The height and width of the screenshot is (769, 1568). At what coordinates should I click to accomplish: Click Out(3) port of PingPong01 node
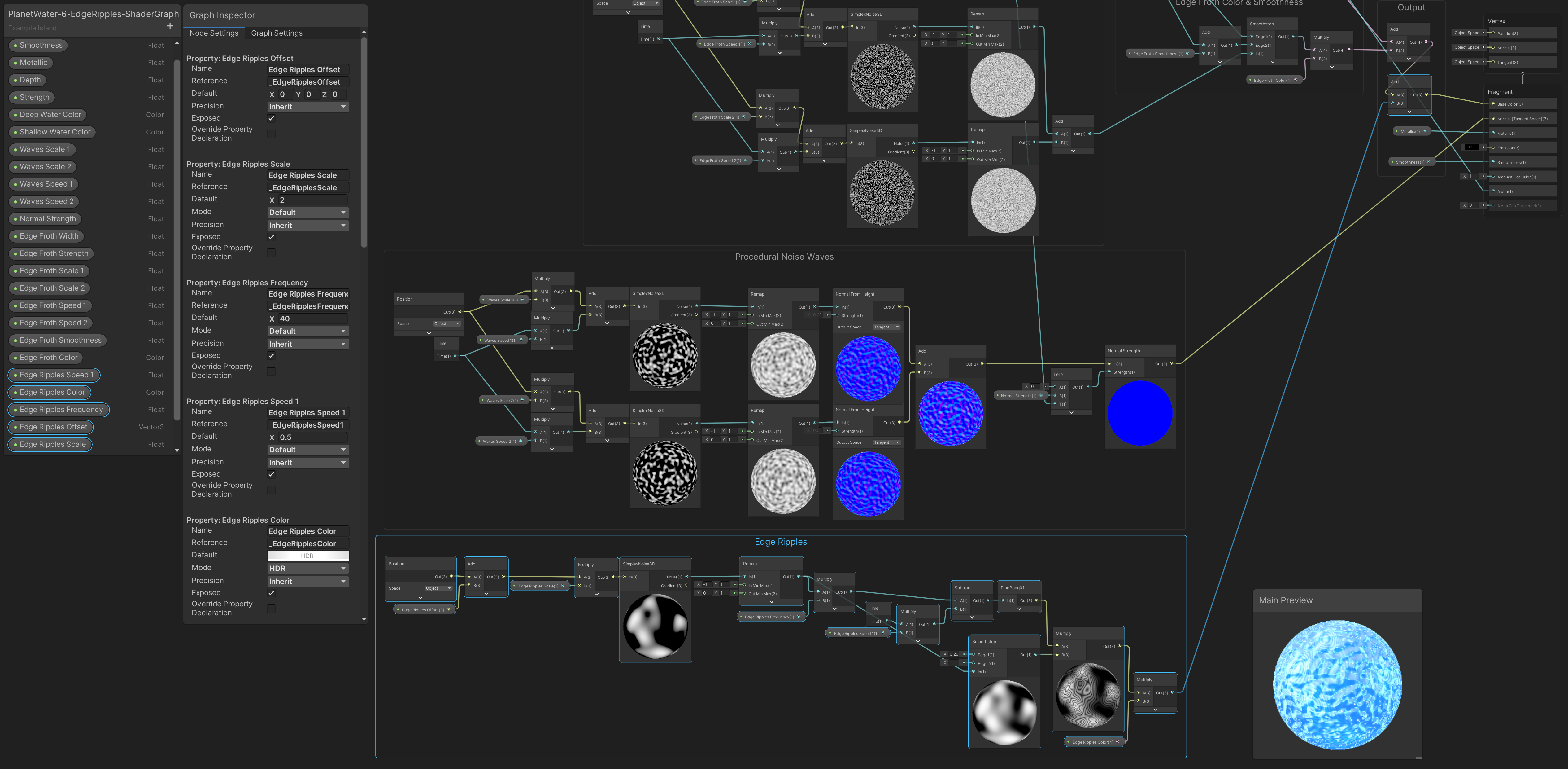1037,600
